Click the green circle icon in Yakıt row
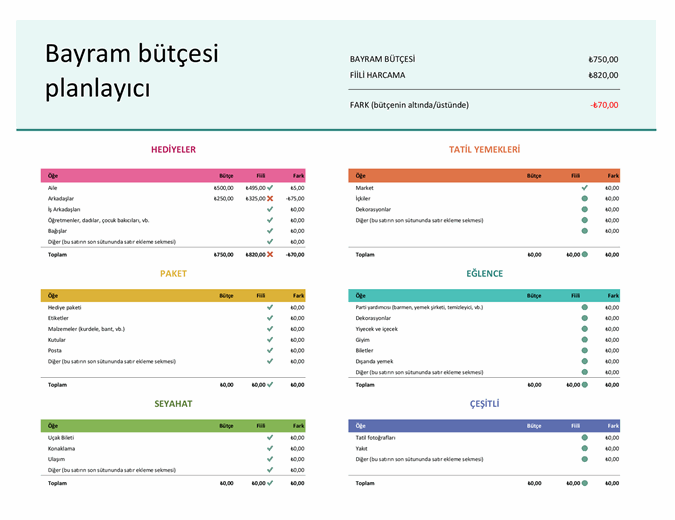The height and width of the screenshot is (520, 675). (x=584, y=448)
